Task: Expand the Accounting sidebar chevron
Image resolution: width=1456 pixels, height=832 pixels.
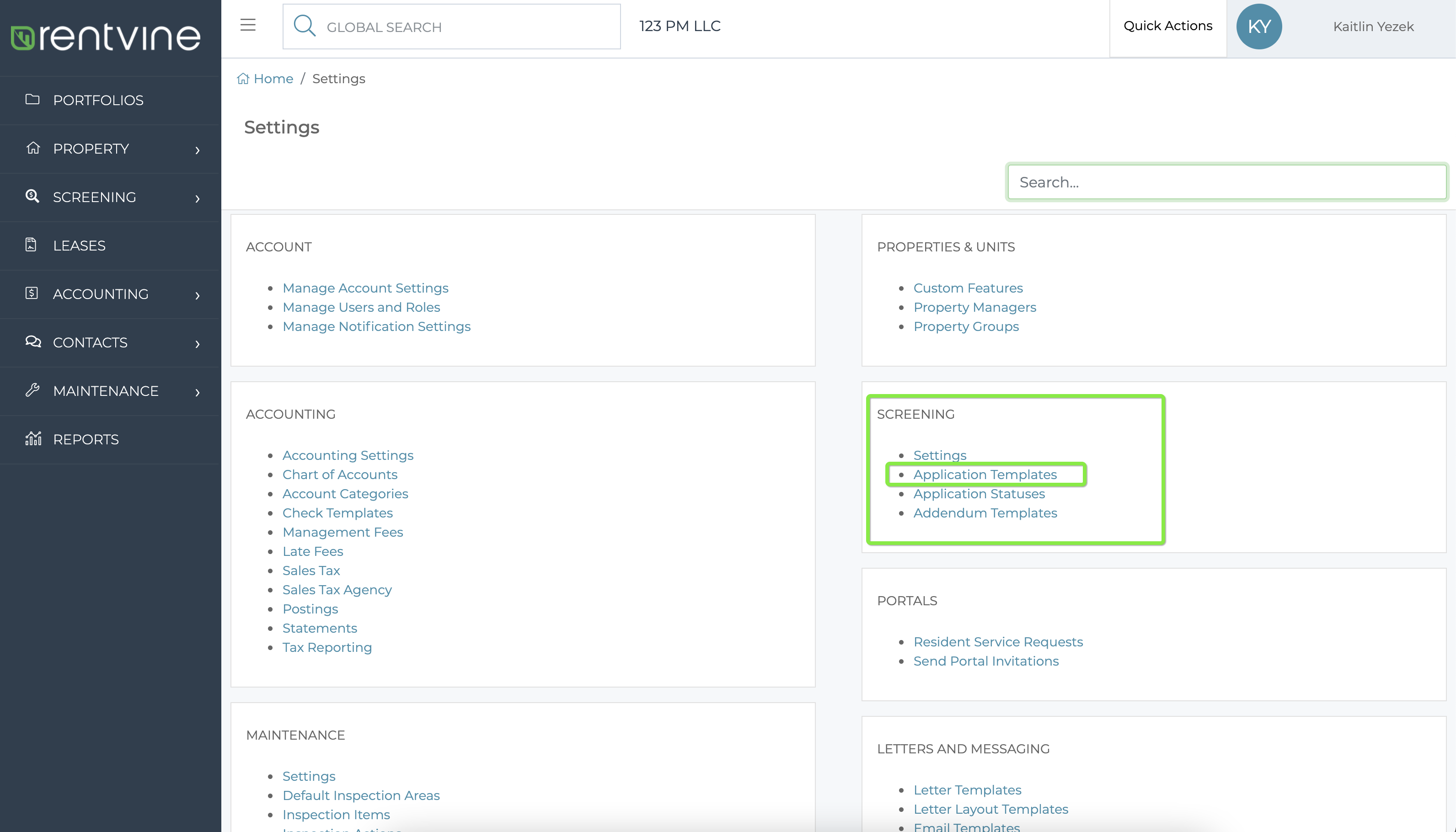Action: click(198, 295)
